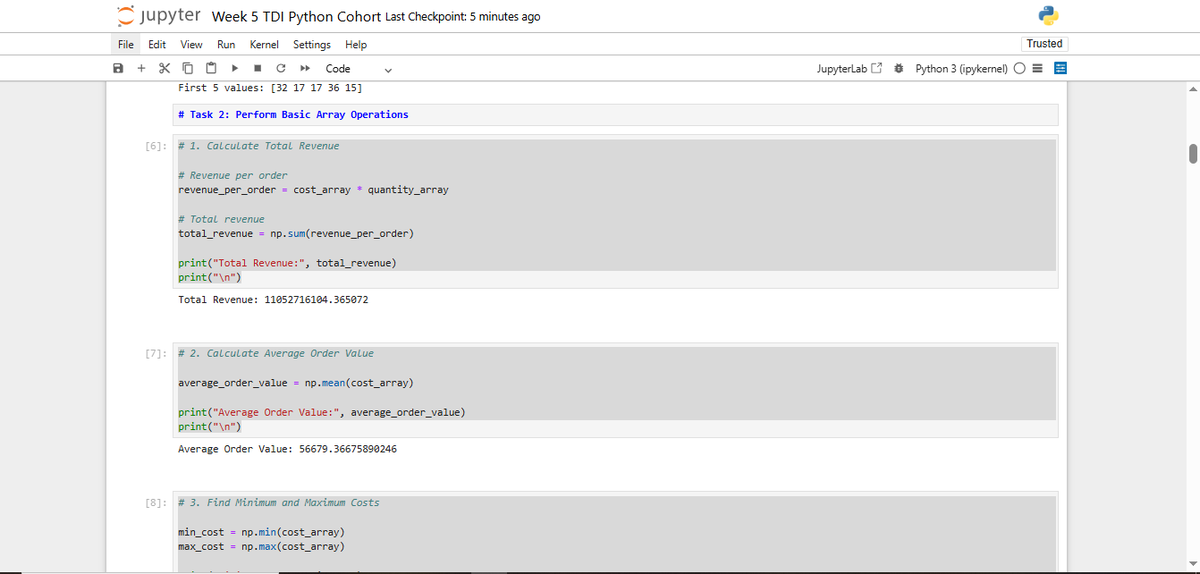
Task: Open the Run menu
Action: [226, 44]
